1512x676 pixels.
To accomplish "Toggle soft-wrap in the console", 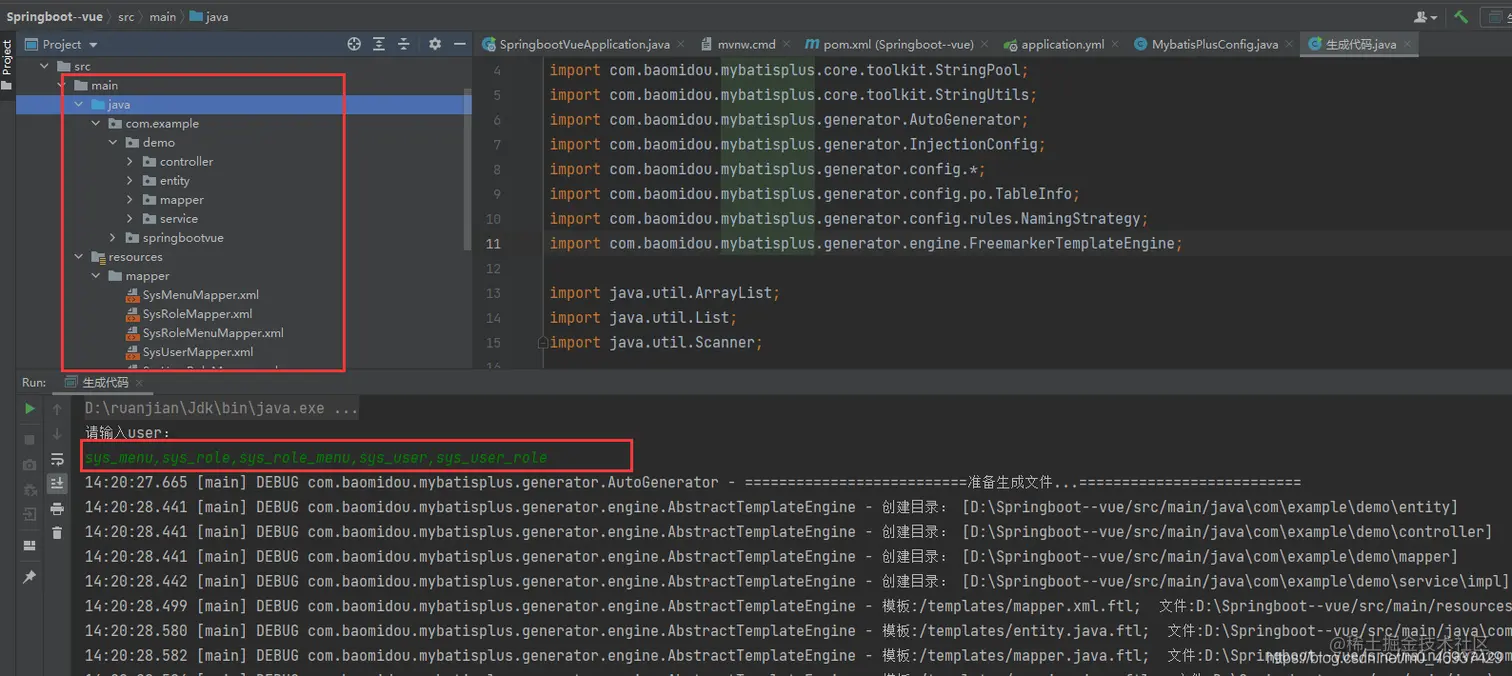I will [x=57, y=459].
